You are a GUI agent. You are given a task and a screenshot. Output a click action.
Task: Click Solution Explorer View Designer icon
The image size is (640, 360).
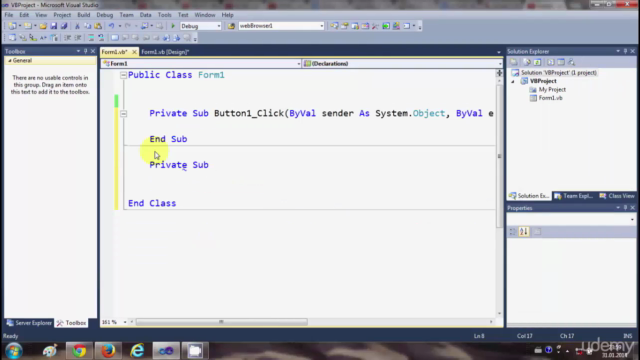click(561, 62)
